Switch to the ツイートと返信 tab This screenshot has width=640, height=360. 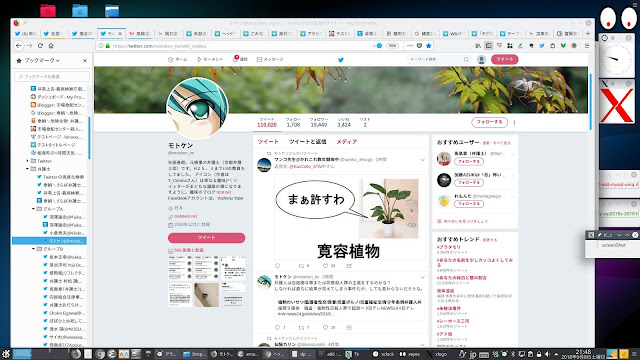307,142
